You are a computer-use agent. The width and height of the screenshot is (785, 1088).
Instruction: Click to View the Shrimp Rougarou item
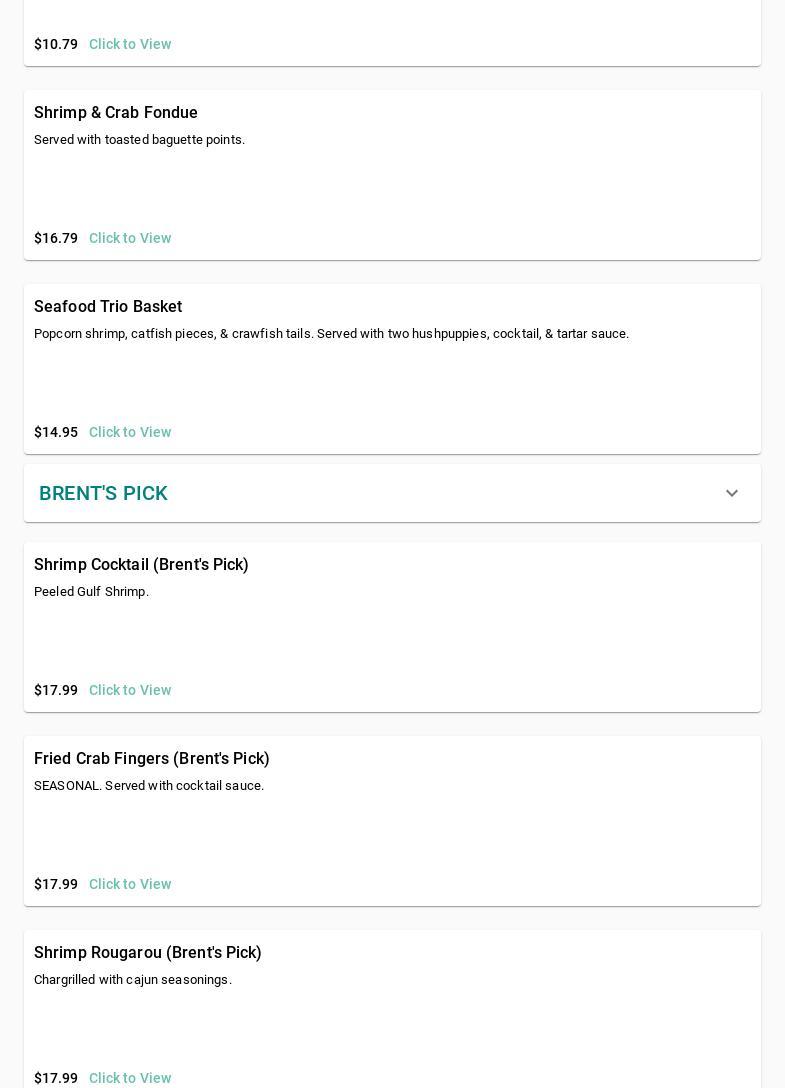point(130,1078)
